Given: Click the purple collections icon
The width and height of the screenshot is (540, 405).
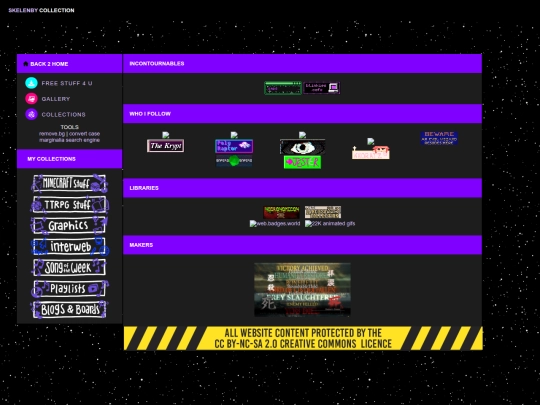Looking at the screenshot, I should click(x=31, y=114).
